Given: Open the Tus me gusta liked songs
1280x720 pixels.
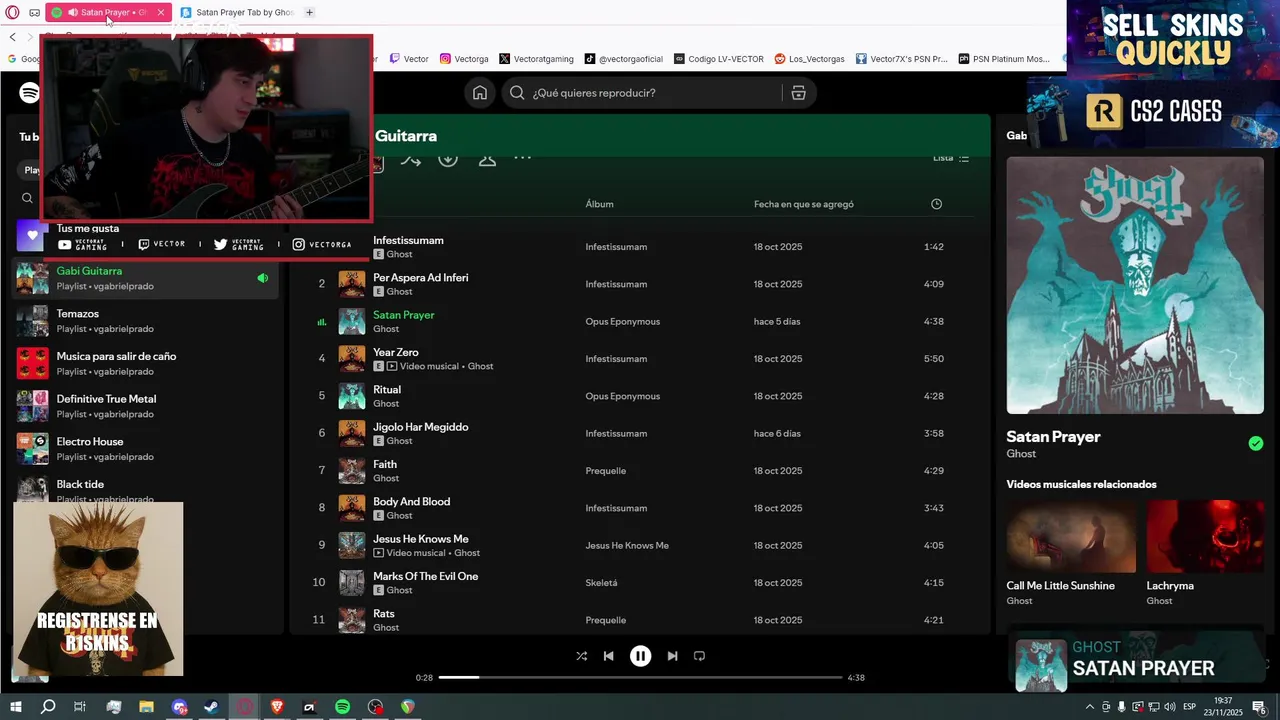Looking at the screenshot, I should (x=88, y=228).
